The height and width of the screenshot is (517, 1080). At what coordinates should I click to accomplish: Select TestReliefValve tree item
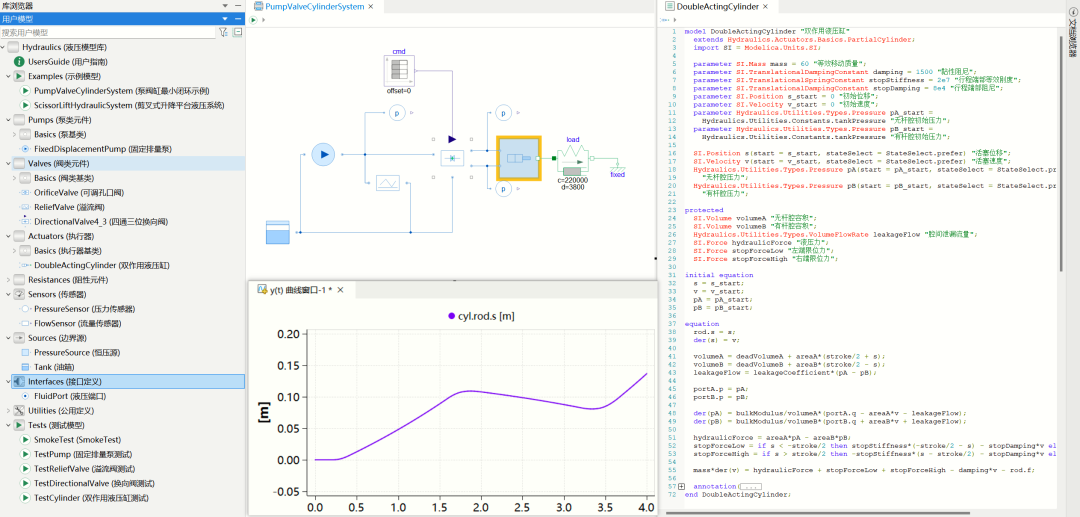pyautogui.click(x=87, y=469)
